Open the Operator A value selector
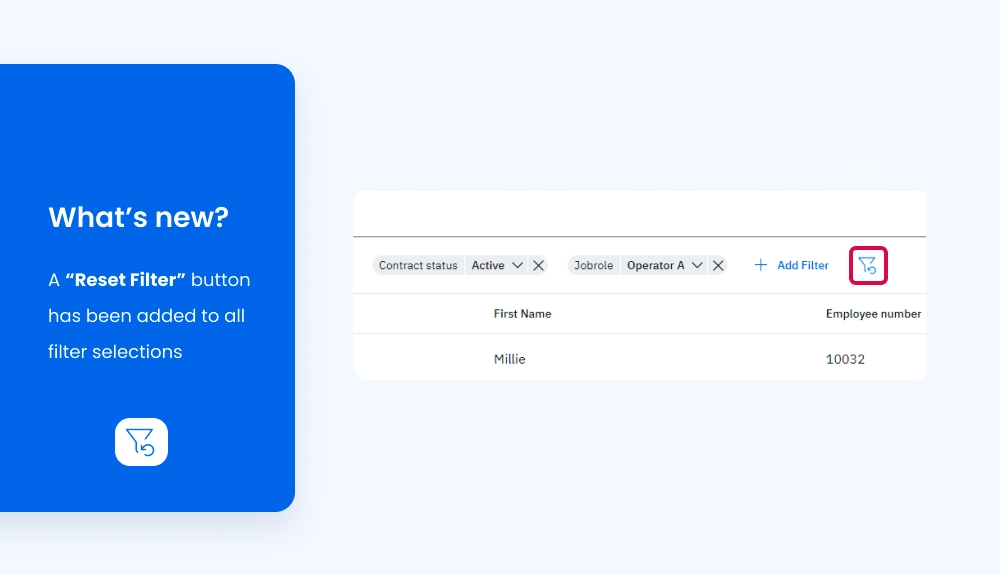 [x=655, y=266]
